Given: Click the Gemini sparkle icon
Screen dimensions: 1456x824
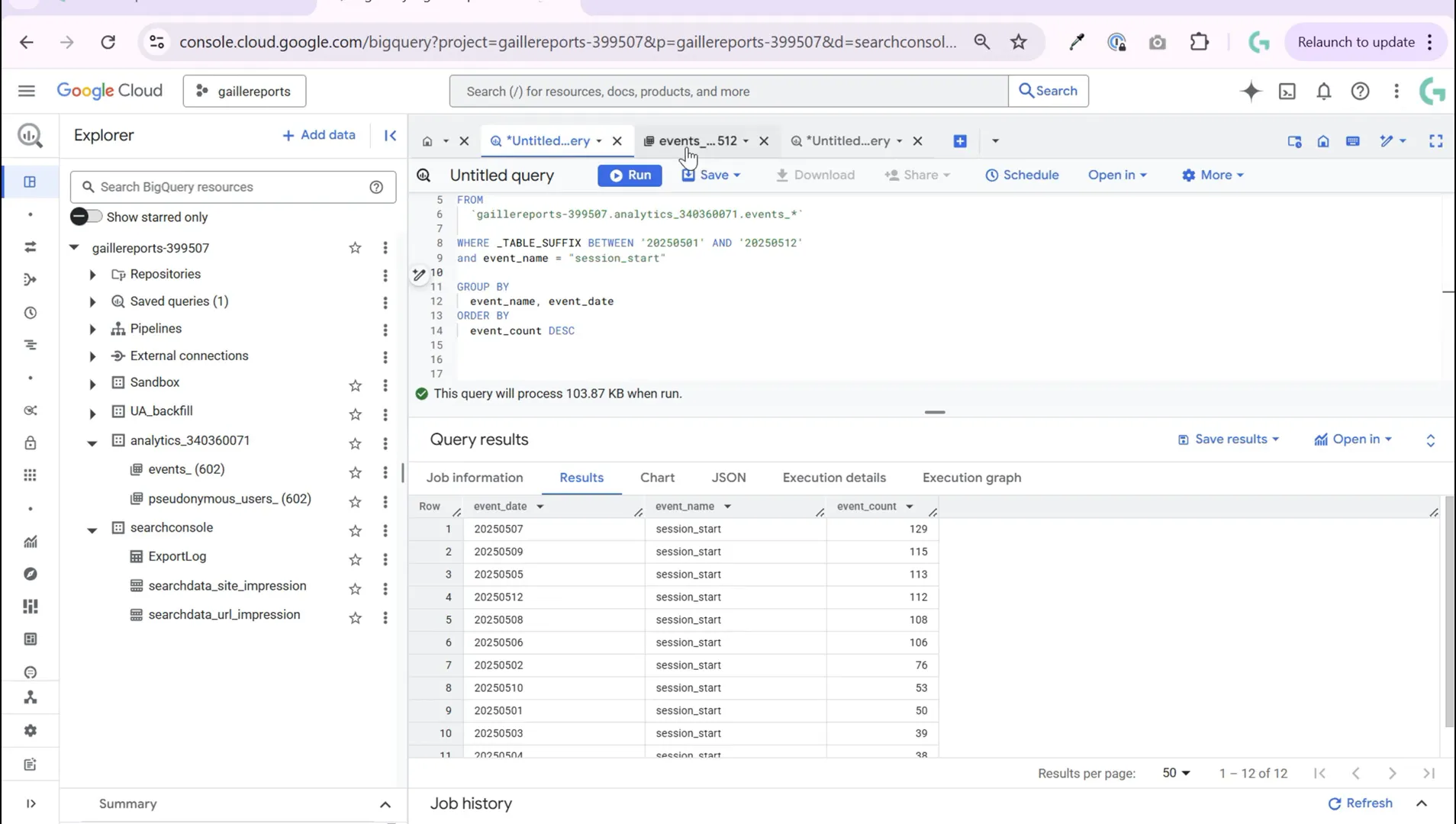Looking at the screenshot, I should (x=1251, y=91).
